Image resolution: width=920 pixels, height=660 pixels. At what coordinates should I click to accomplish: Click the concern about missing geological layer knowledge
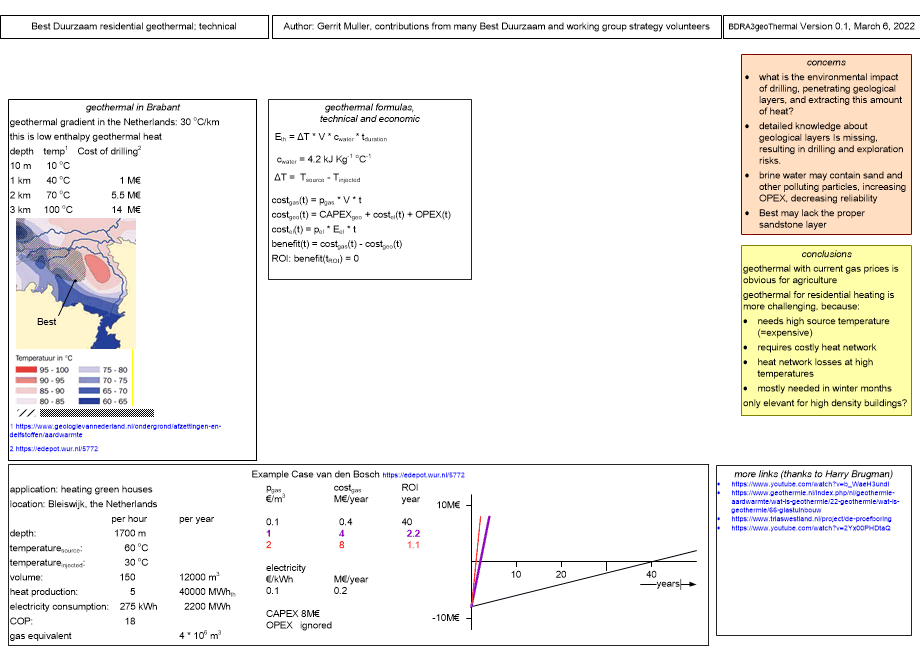pos(831,143)
